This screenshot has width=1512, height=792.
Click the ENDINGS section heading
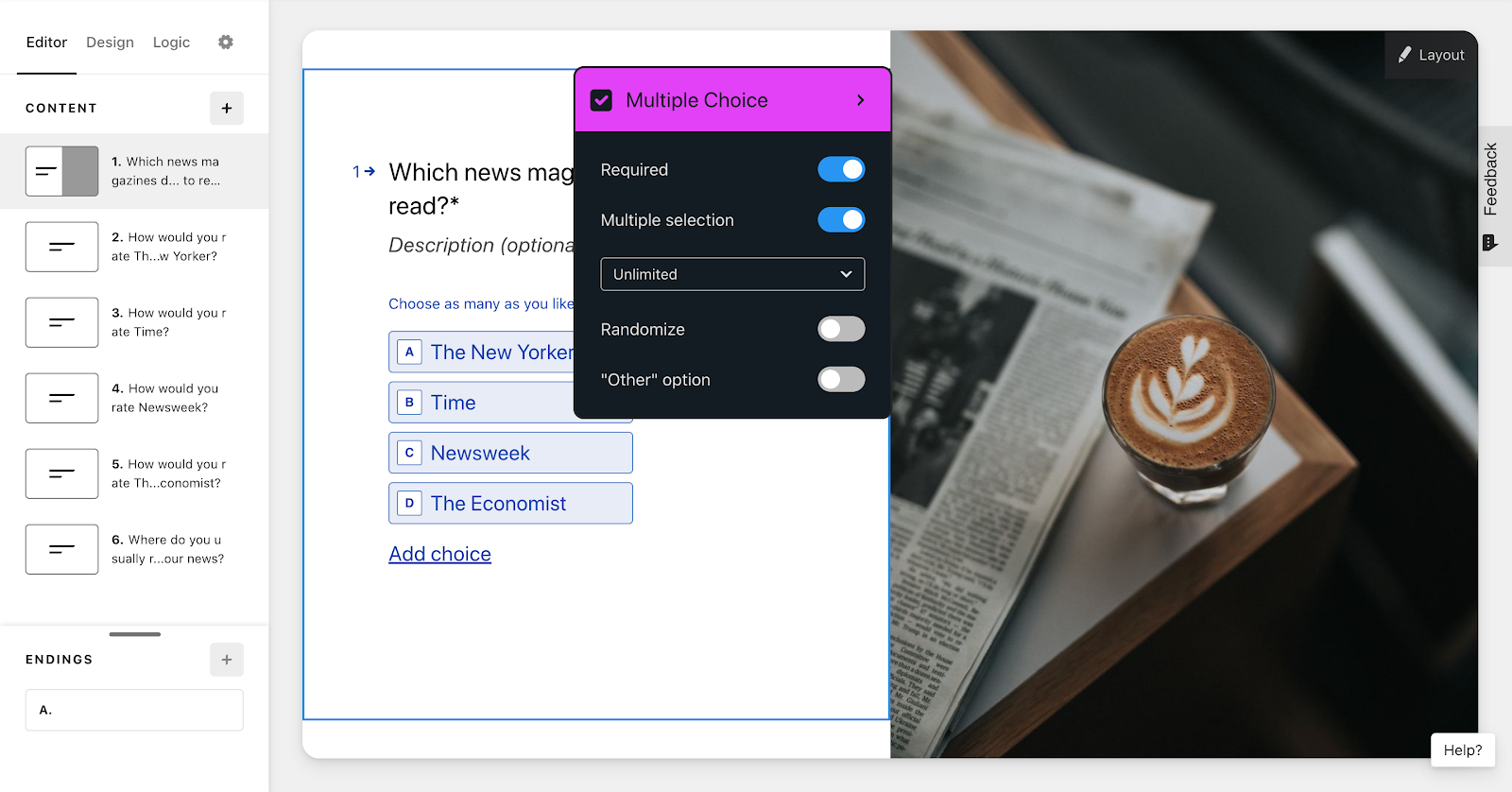pos(60,660)
